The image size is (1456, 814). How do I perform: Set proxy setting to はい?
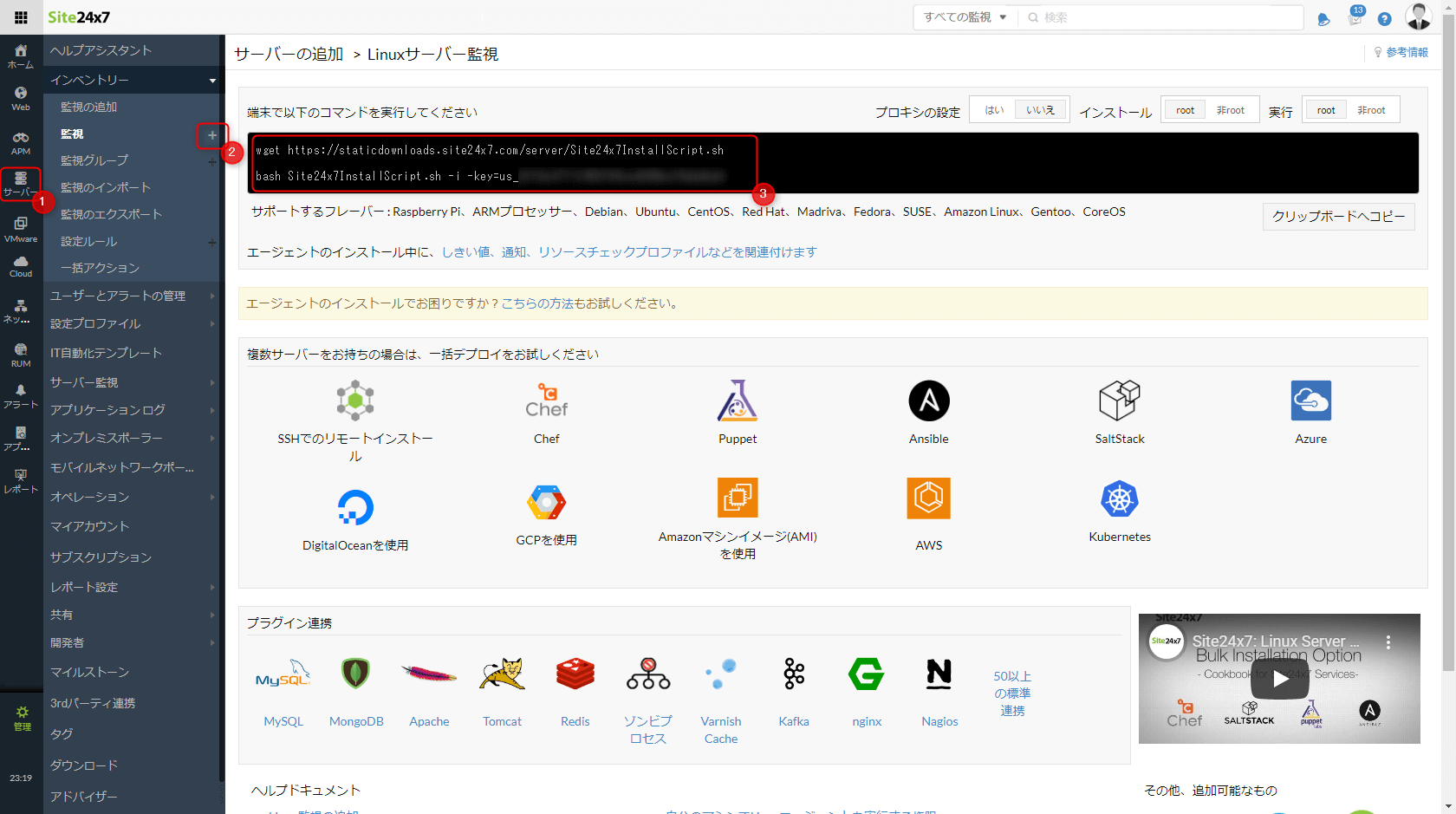994,110
